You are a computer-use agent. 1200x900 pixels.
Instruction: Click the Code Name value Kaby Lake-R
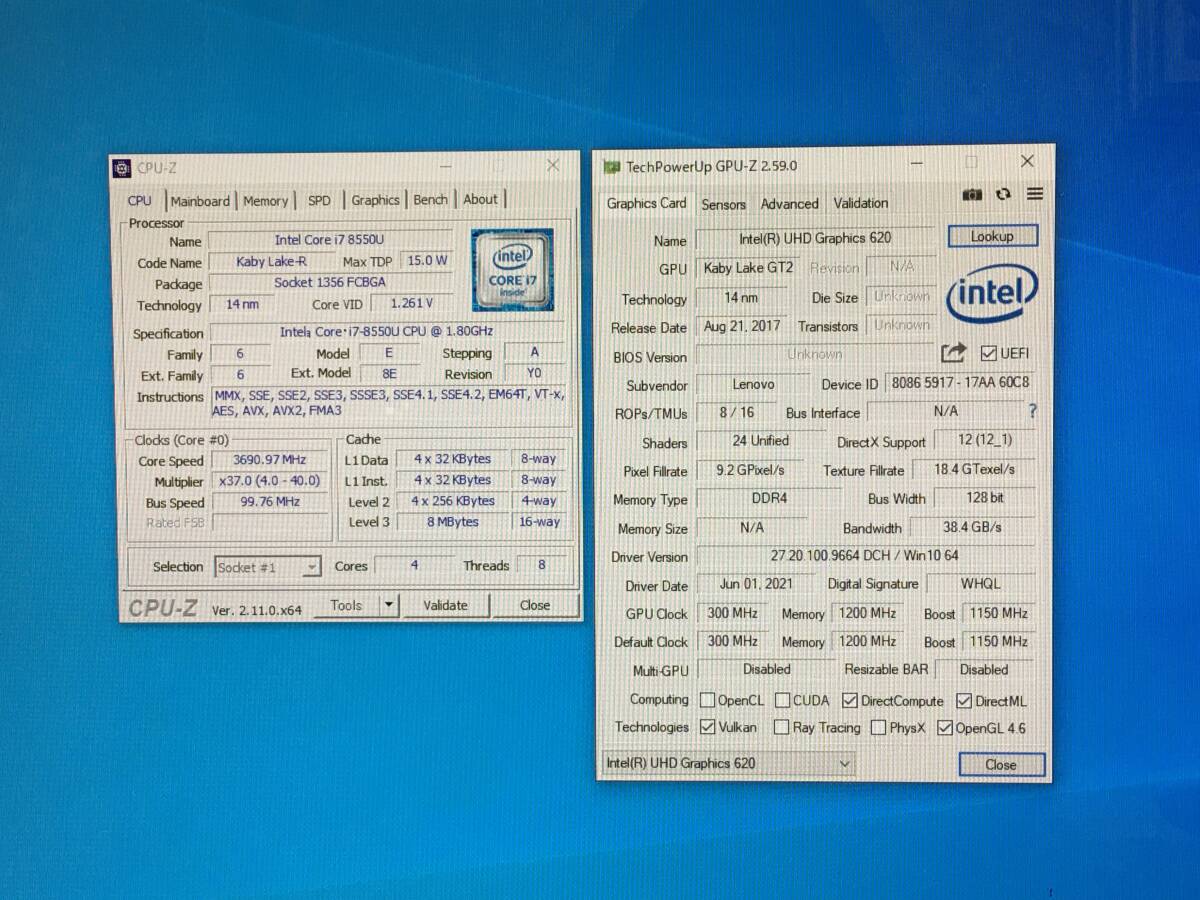point(271,261)
